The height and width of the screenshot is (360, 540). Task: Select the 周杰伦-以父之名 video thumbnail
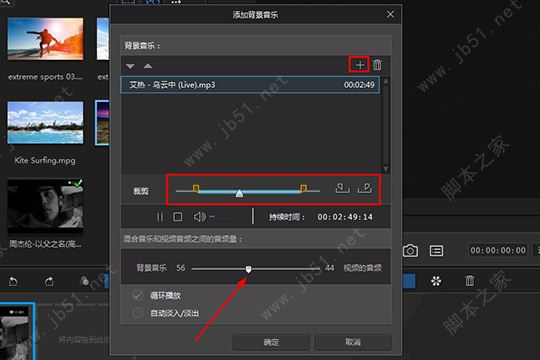(x=45, y=206)
